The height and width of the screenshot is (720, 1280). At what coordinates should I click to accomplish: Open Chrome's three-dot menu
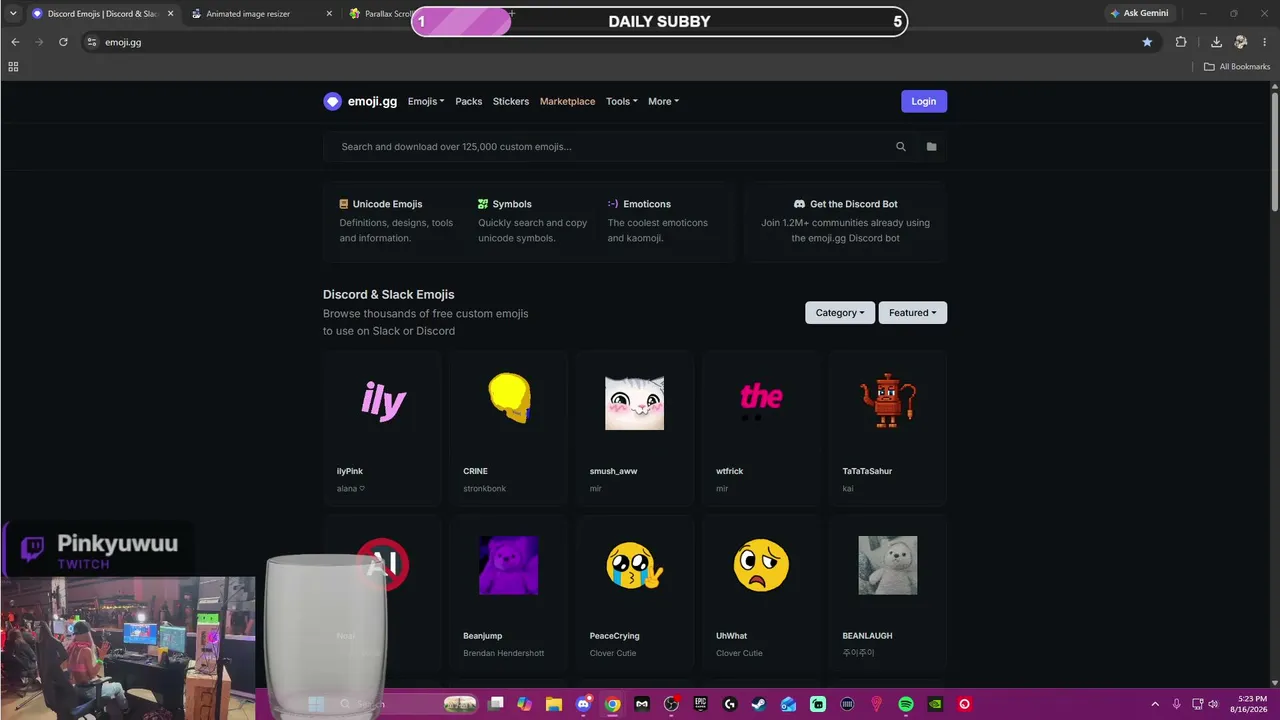(x=1265, y=42)
